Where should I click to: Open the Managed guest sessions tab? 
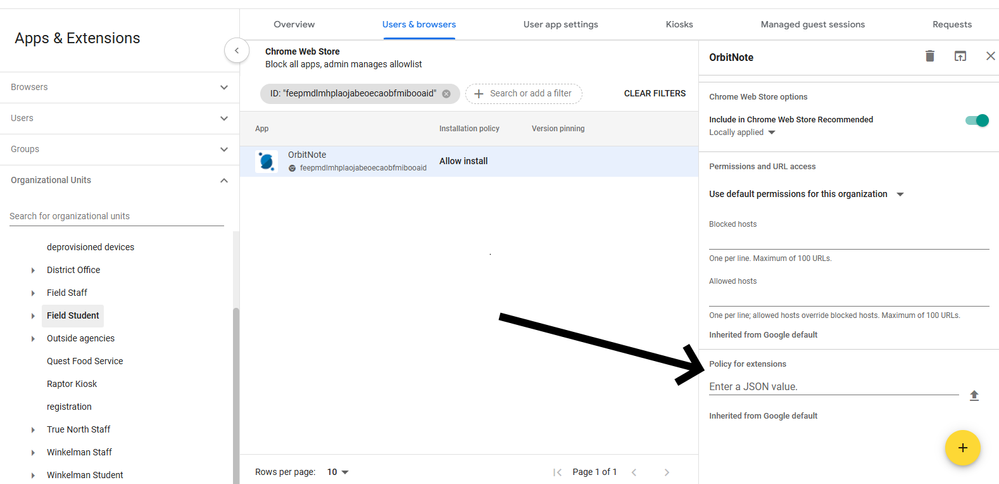(x=812, y=25)
